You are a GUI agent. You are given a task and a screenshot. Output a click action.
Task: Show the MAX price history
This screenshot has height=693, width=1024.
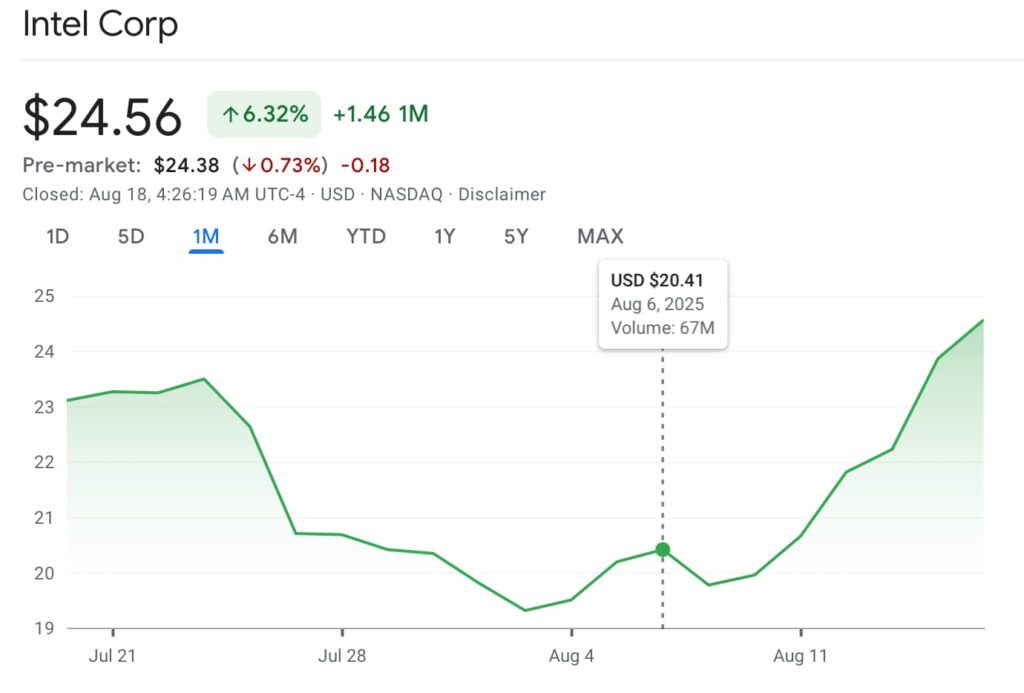pyautogui.click(x=600, y=236)
